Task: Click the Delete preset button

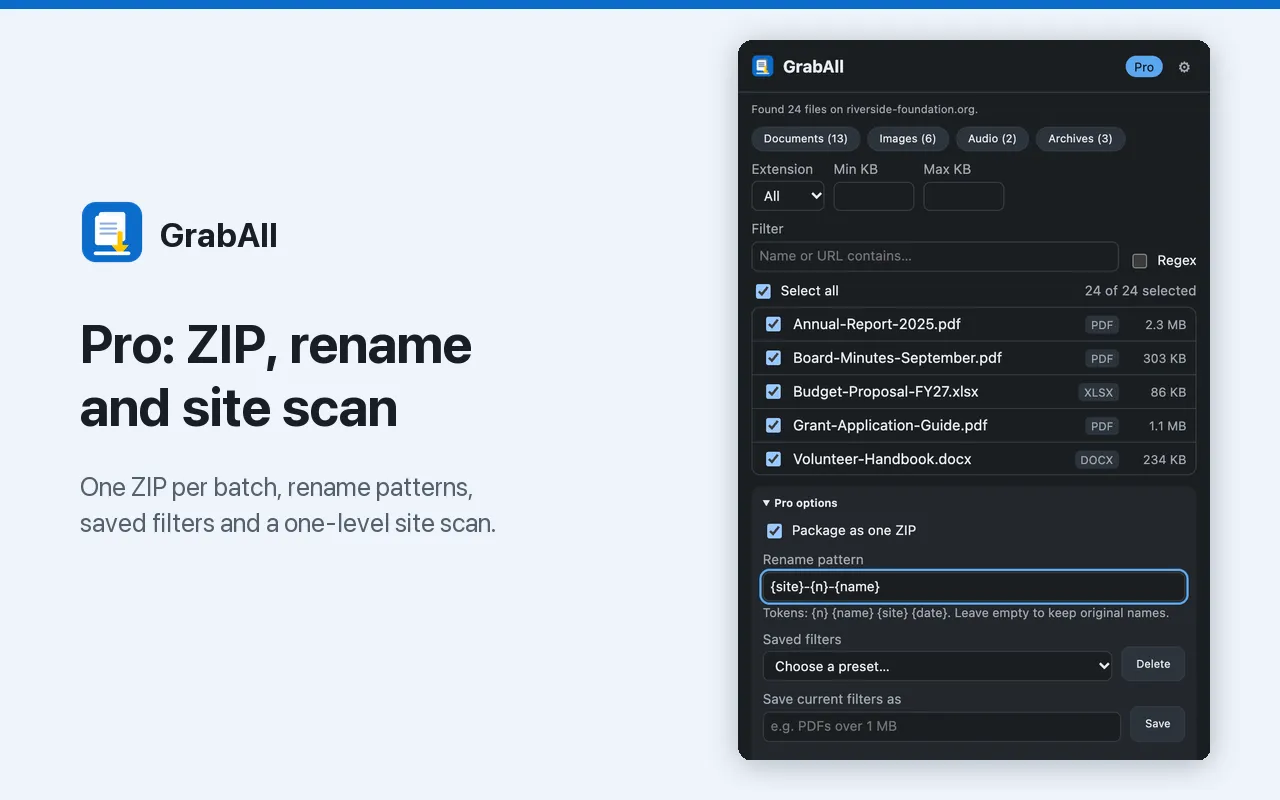Action: [x=1153, y=664]
